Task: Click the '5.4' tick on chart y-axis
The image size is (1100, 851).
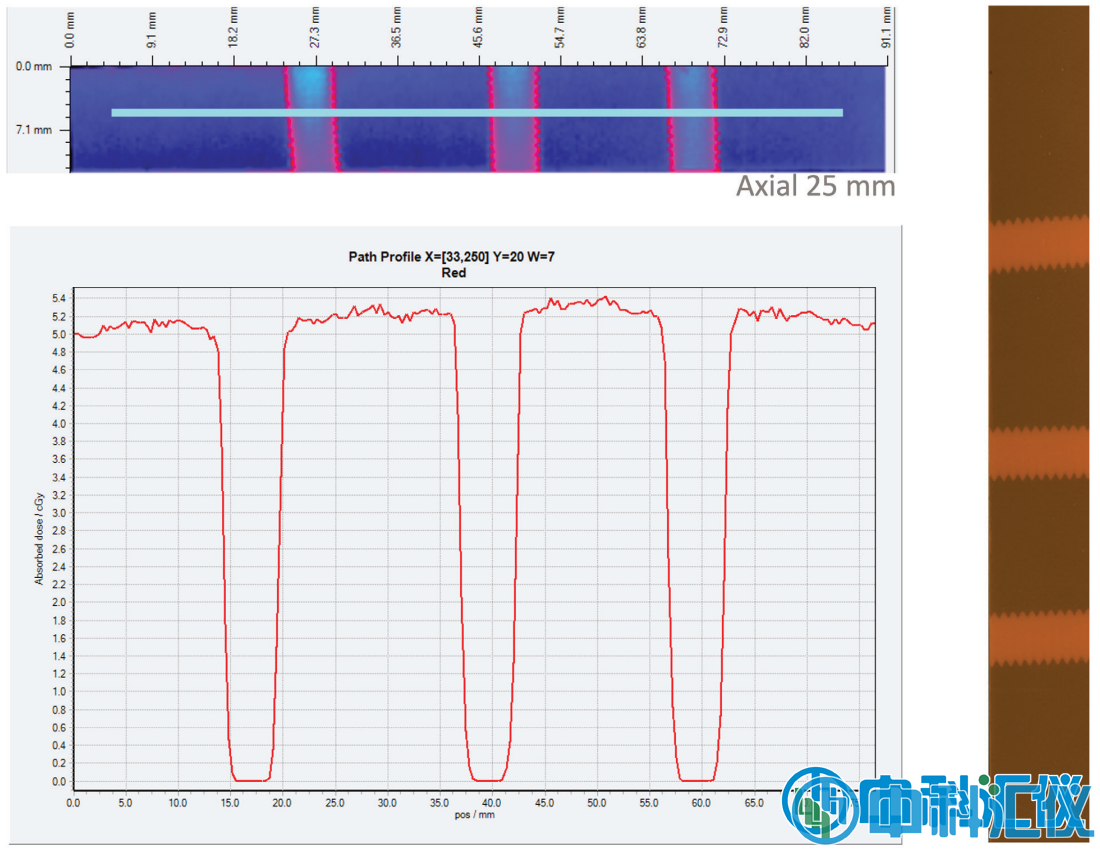Action: (57, 299)
